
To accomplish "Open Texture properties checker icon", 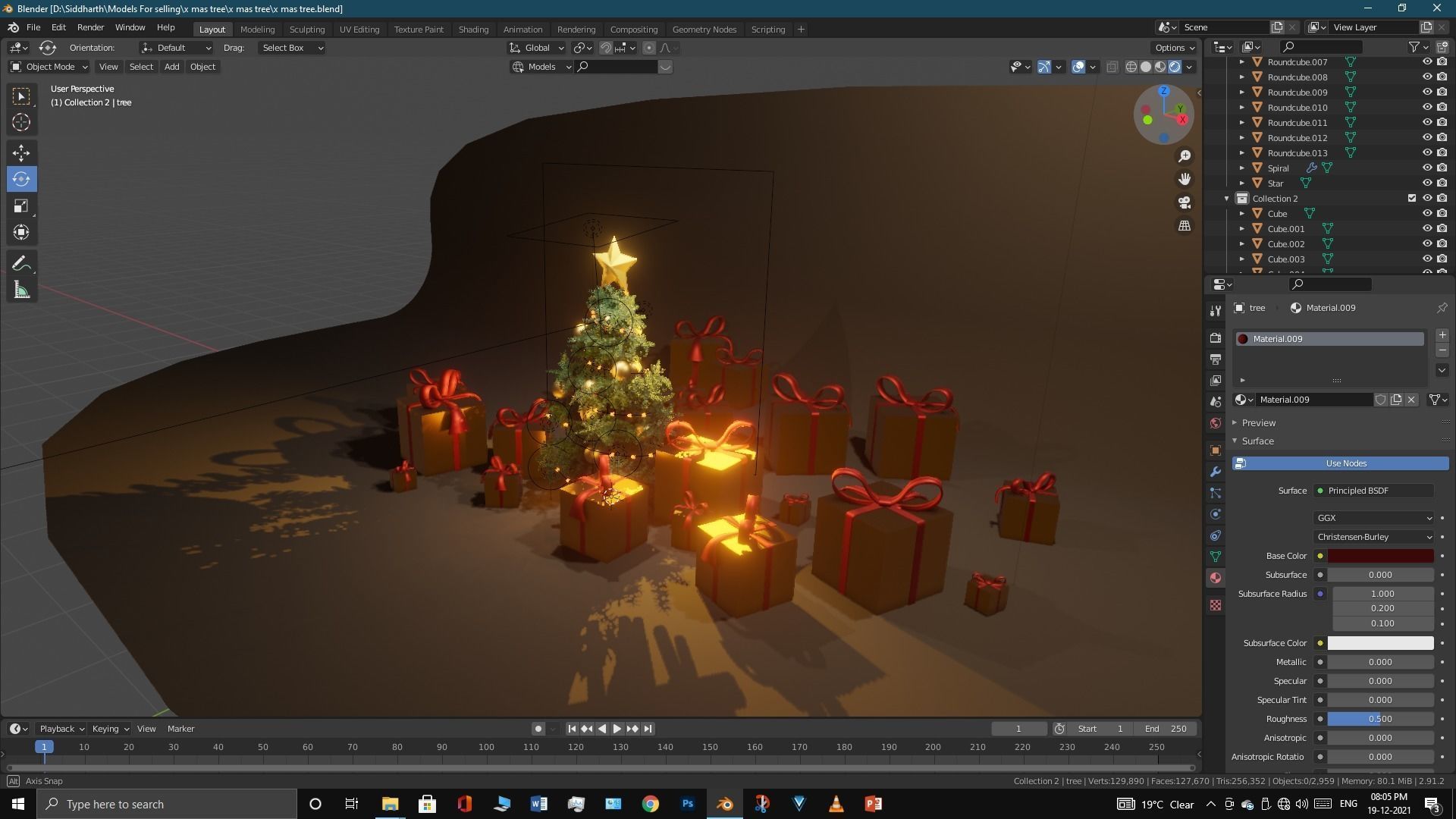I will (x=1216, y=605).
